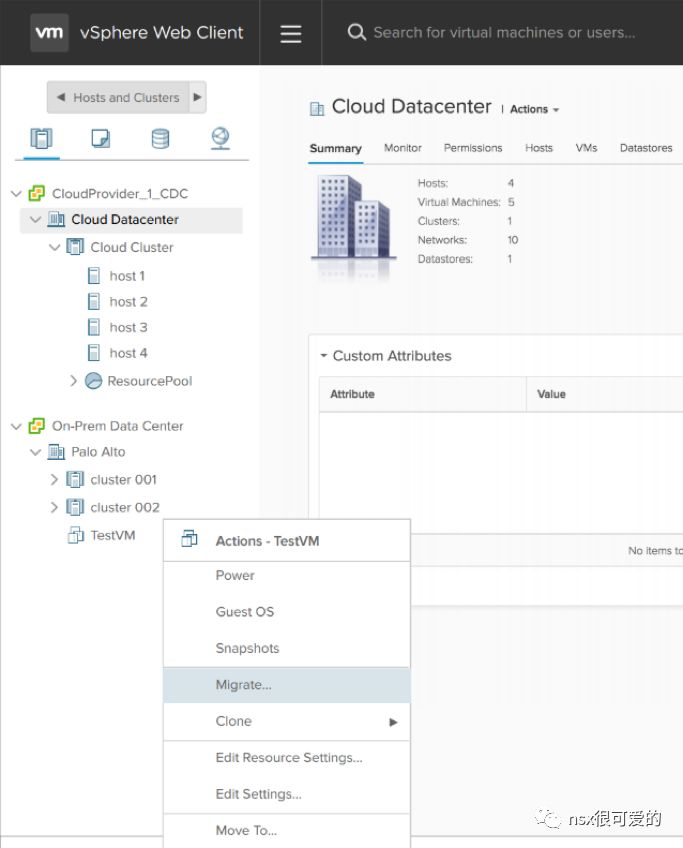Collapse the Cloud Datacenter tree node

[36, 220]
